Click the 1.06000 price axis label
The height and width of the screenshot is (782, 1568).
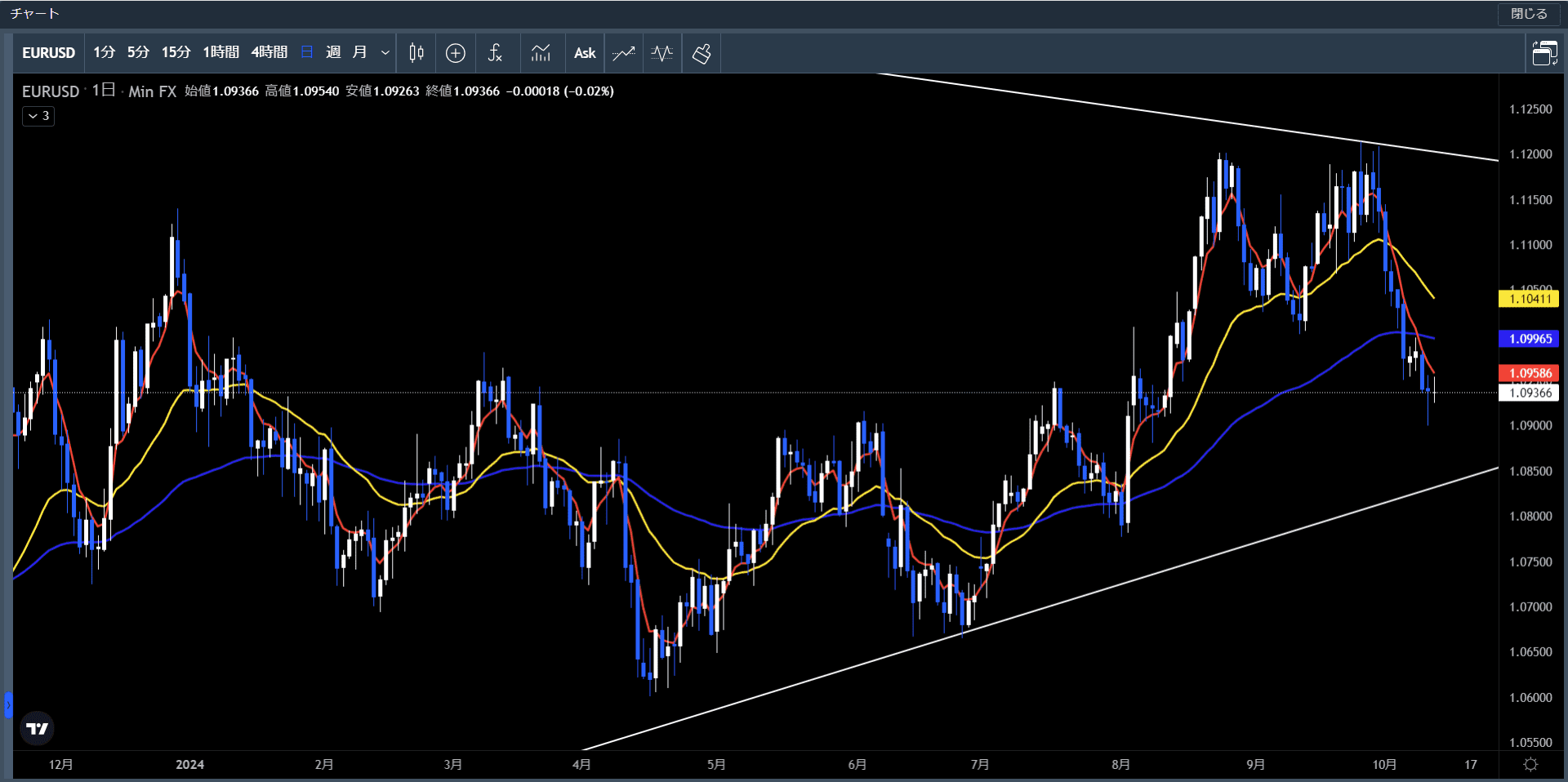tap(1530, 697)
